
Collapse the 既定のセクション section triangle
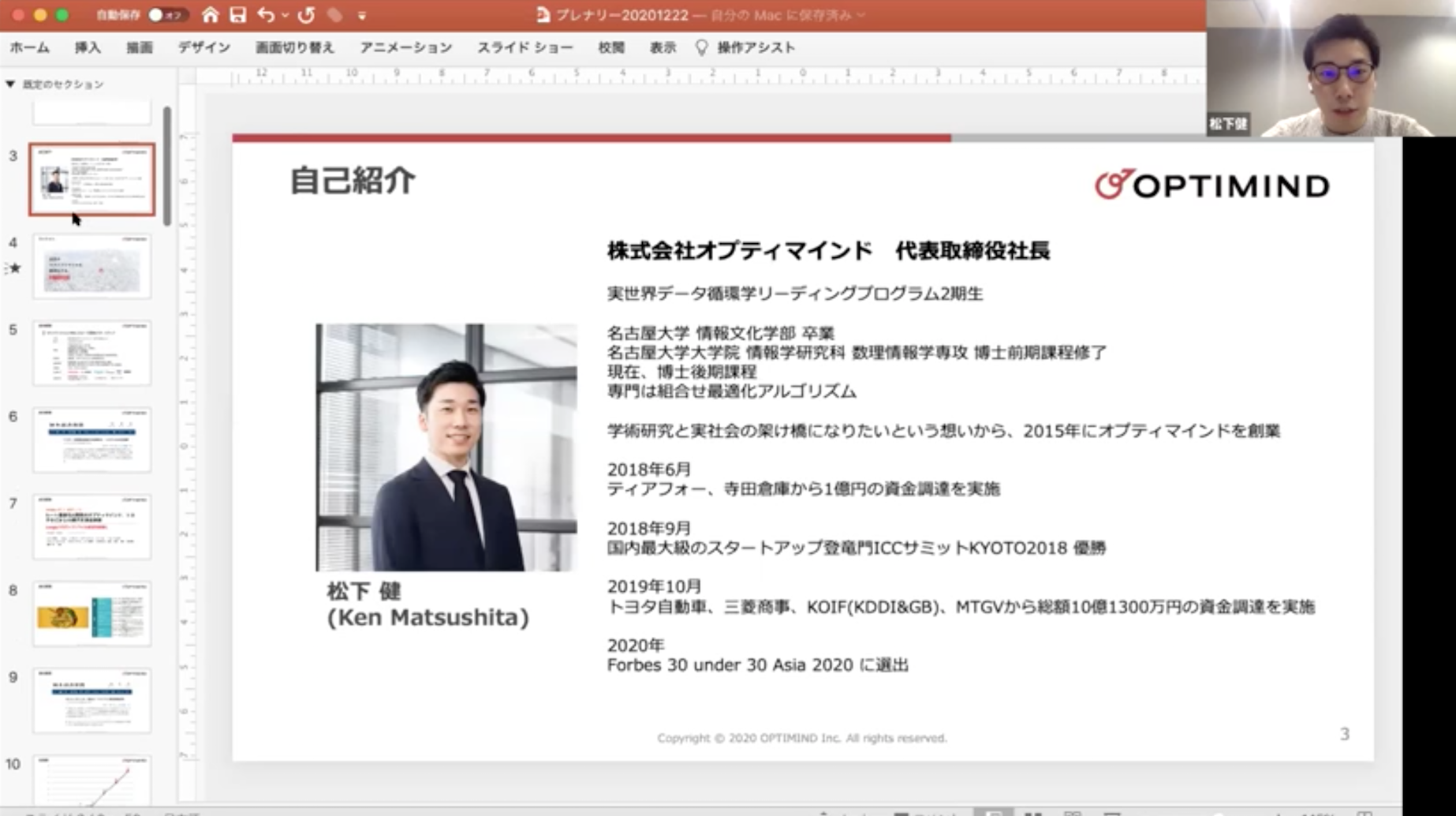[10, 84]
